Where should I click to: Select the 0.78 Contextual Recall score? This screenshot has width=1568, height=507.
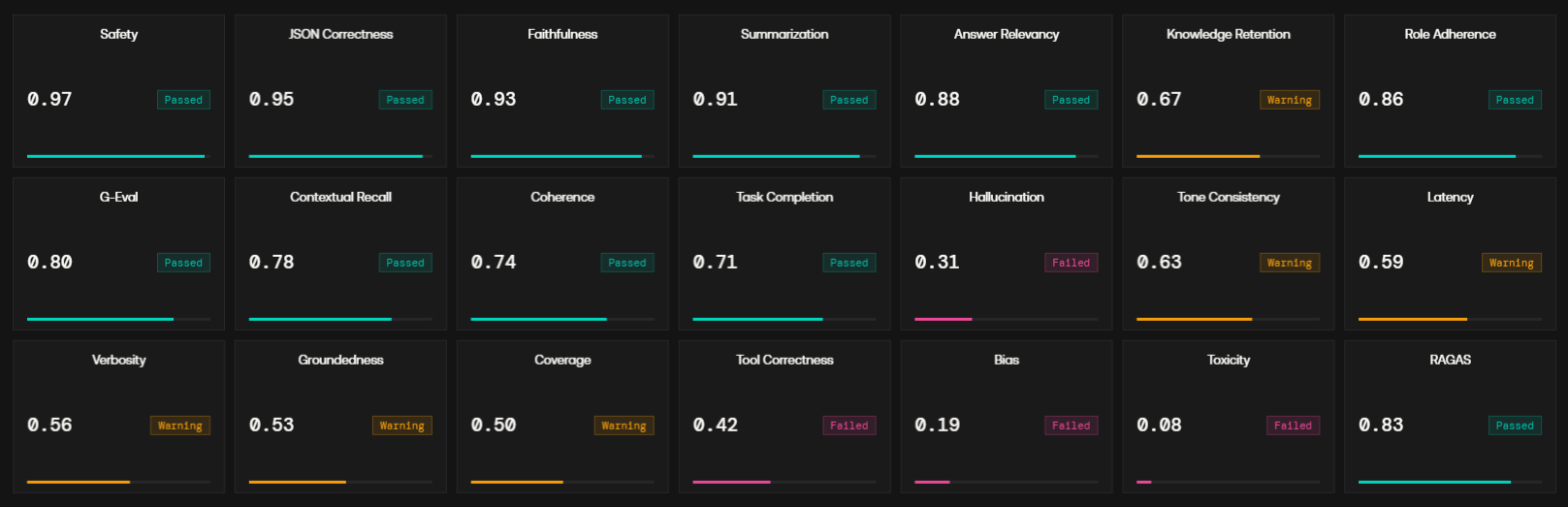click(x=272, y=262)
